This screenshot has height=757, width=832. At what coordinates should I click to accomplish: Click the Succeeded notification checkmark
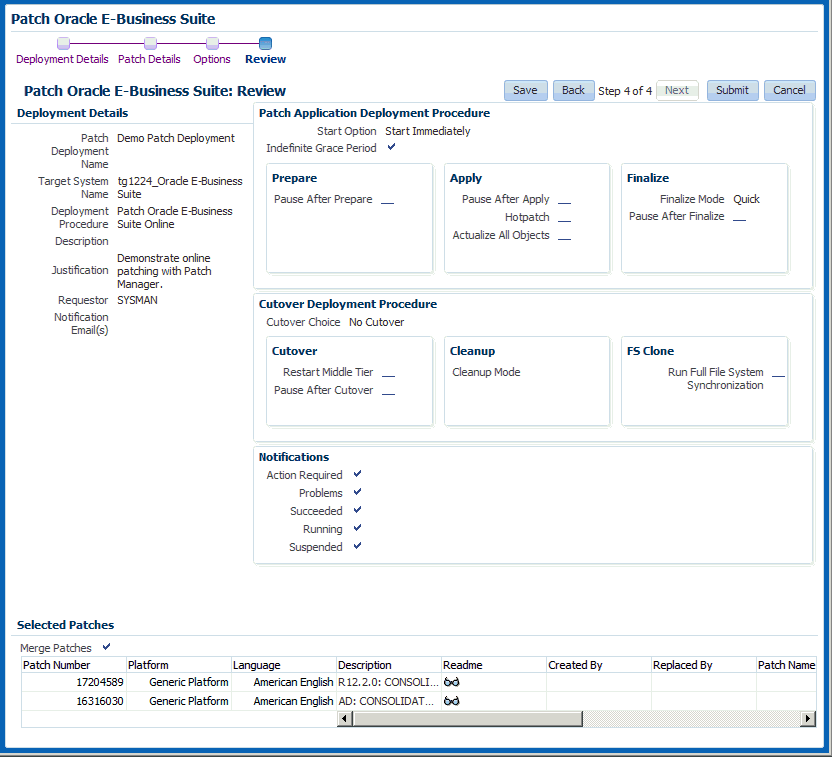pyautogui.click(x=358, y=510)
